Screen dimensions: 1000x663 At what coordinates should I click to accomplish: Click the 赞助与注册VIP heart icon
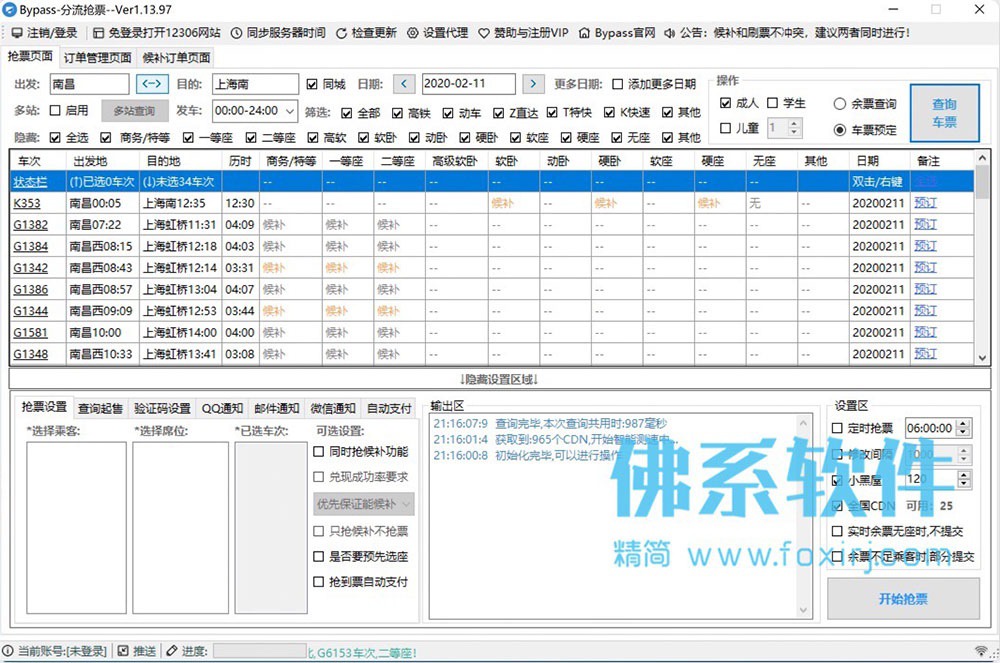[484, 33]
